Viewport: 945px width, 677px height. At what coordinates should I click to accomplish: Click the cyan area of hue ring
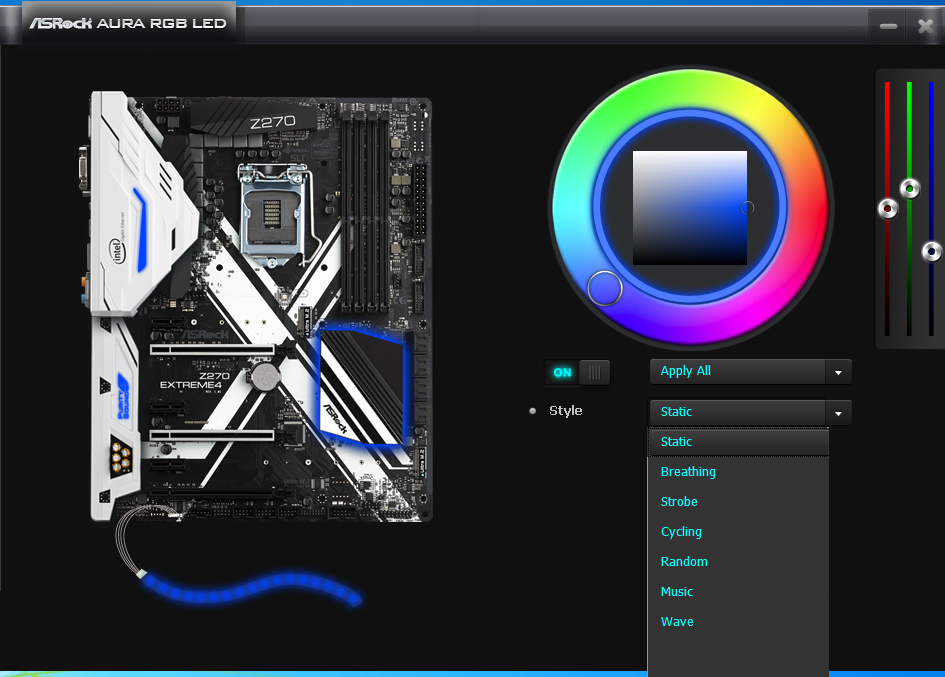point(574,208)
